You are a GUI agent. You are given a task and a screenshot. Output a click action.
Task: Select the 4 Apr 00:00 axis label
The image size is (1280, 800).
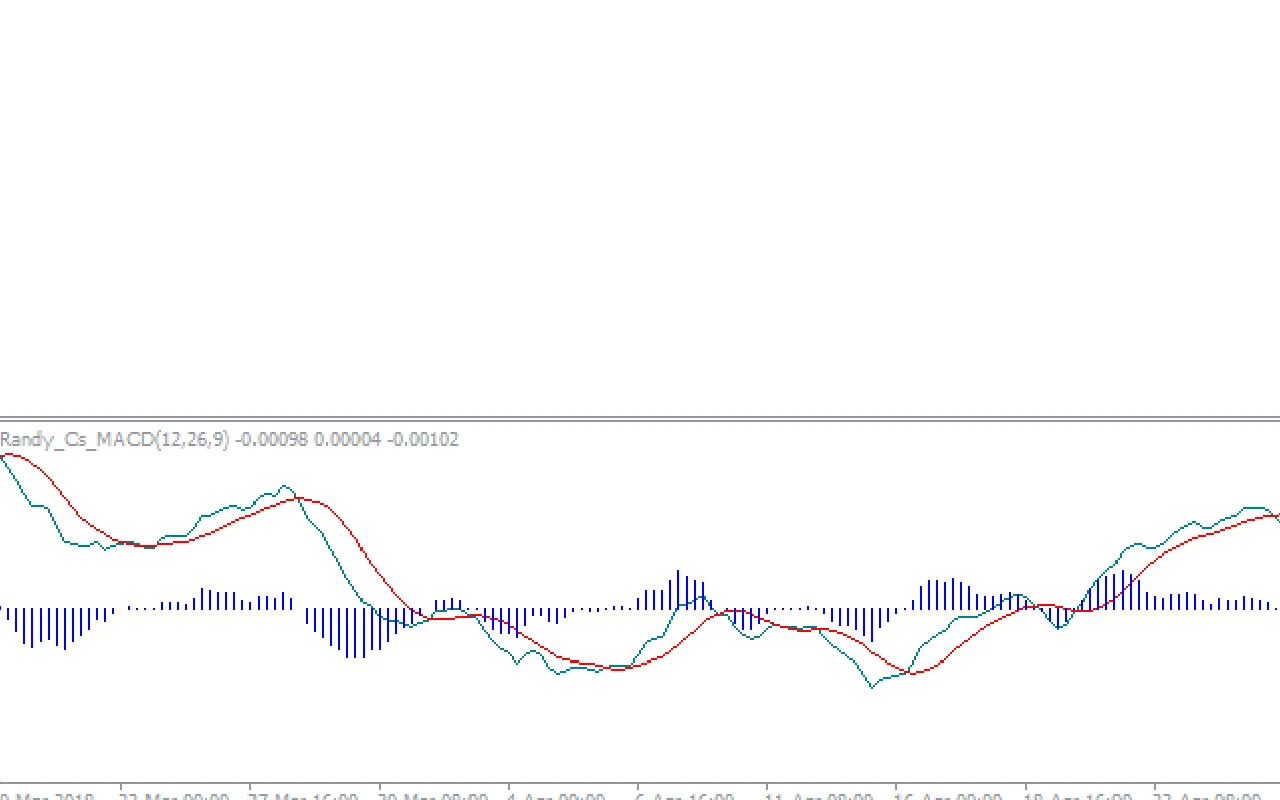pyautogui.click(x=550, y=793)
